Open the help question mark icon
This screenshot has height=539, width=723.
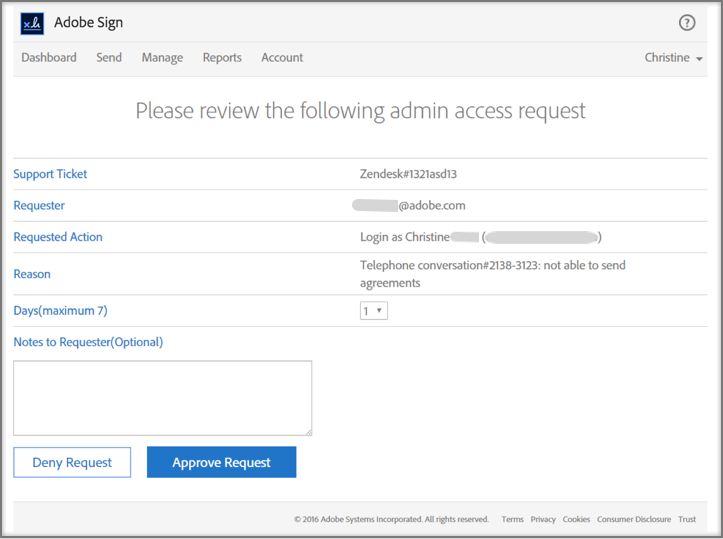[x=687, y=23]
